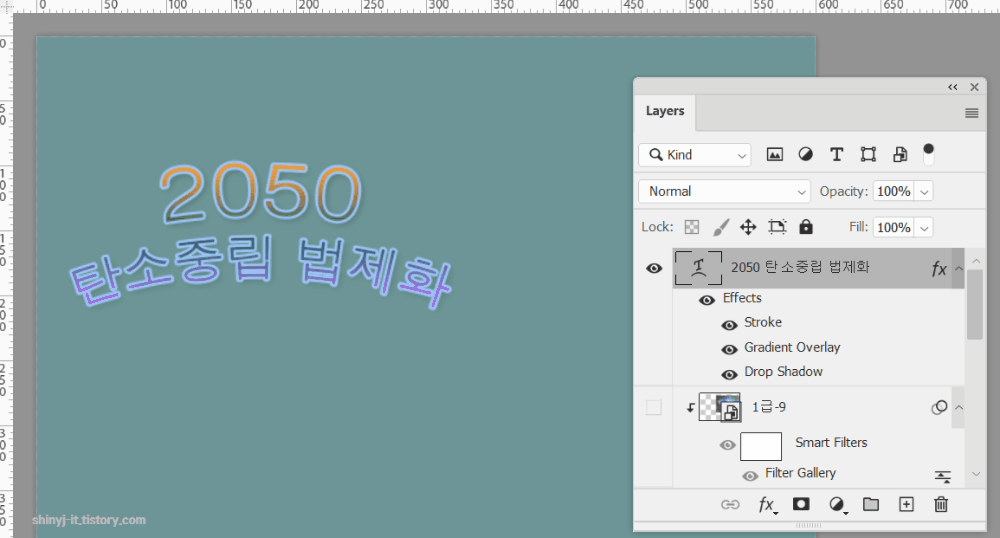The image size is (1000, 538).
Task: Select the 1급-9 smart object thumbnail
Action: pos(720,407)
